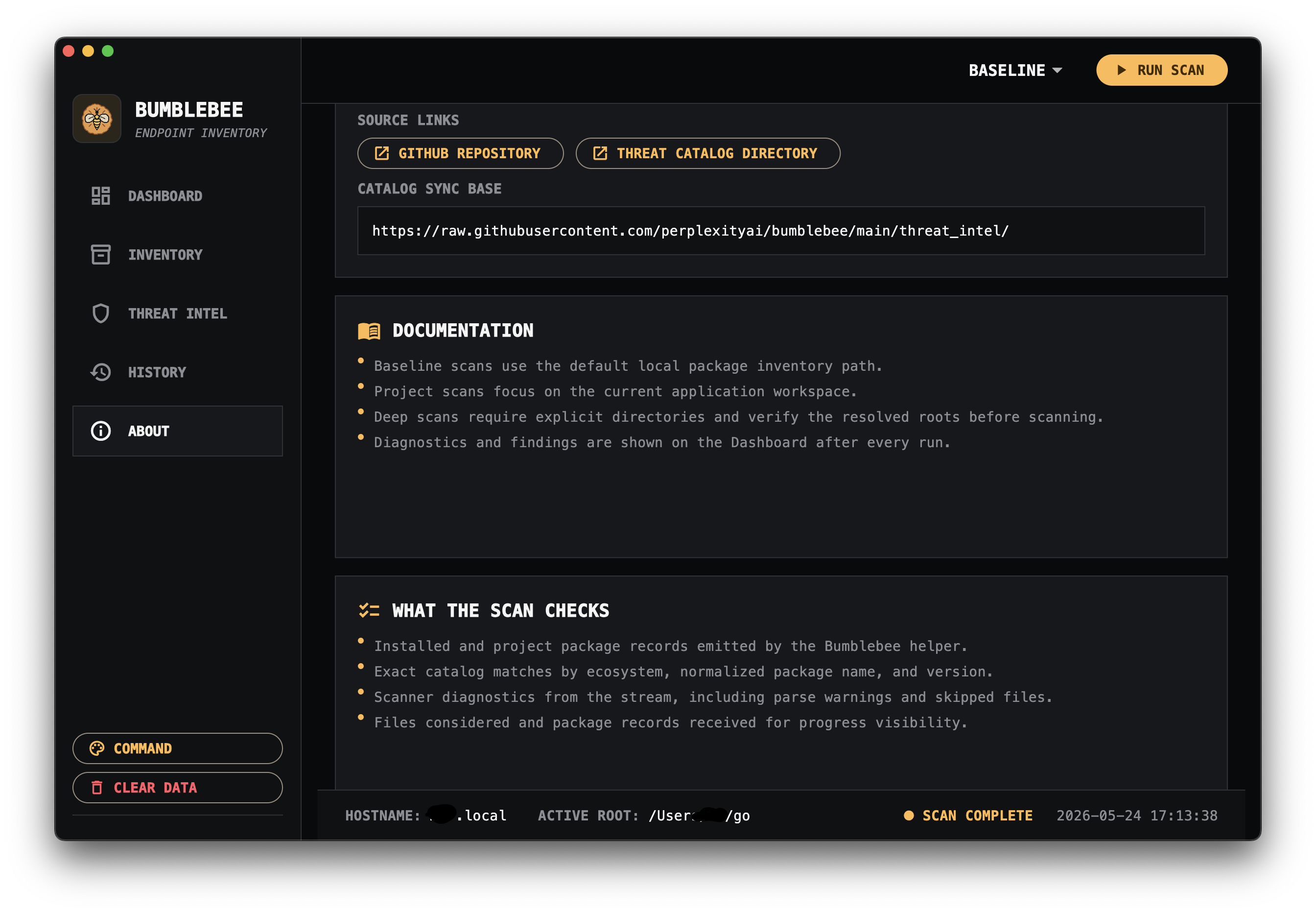Viewport: 1316px width, 913px height.
Task: Click the What The Scan Checks heading
Action: (500, 610)
